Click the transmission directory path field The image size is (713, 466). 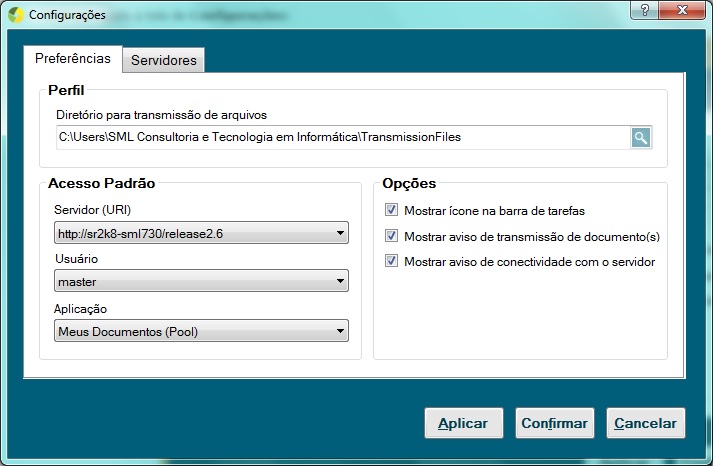coord(343,137)
